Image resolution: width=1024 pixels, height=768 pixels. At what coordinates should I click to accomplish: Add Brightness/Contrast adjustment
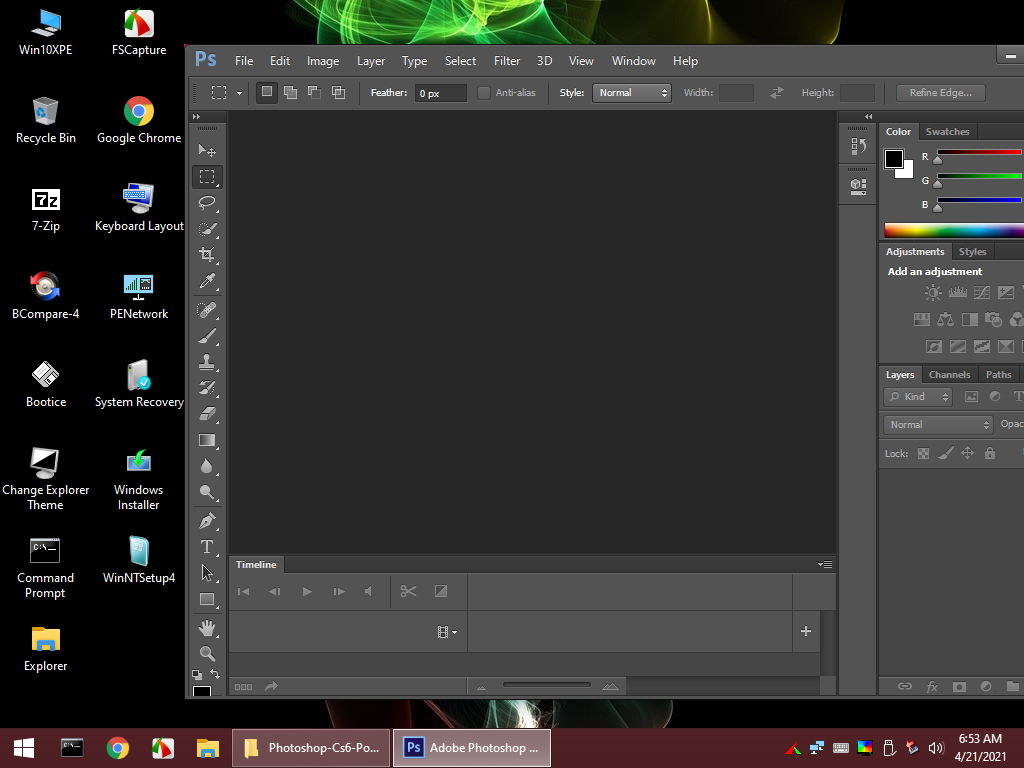(x=933, y=293)
